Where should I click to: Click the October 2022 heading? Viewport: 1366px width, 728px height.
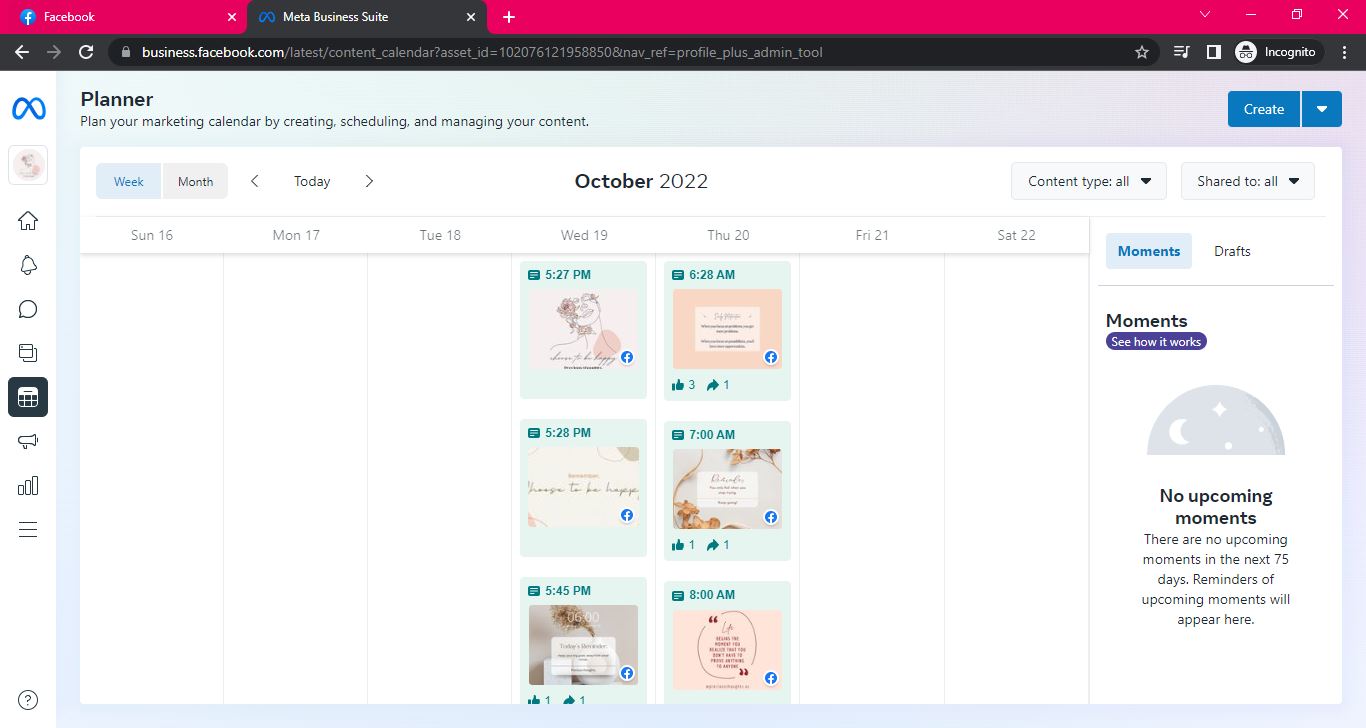click(x=641, y=181)
